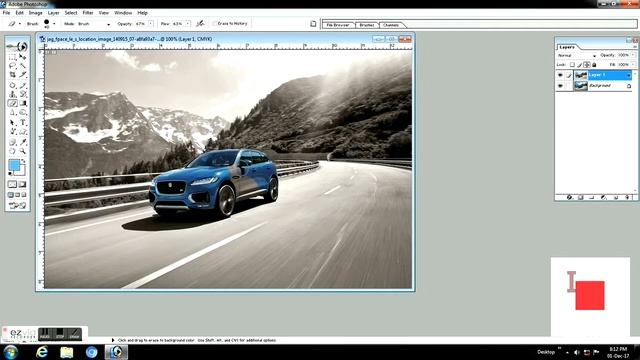This screenshot has width=640, height=360.
Task: Toggle the airbrush option in options bar
Action: (x=200, y=24)
